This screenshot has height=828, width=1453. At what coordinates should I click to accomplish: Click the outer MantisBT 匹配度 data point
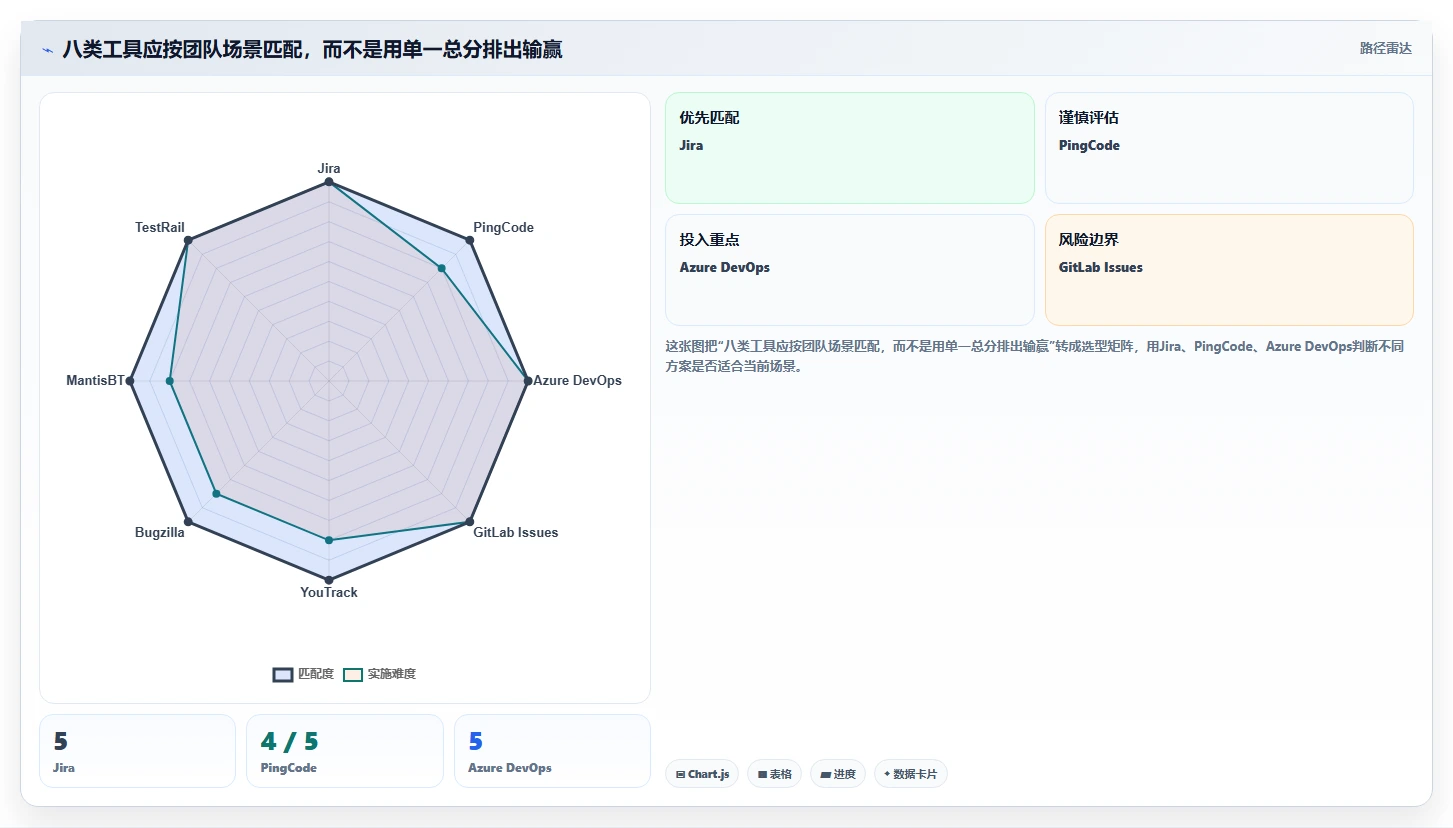point(130,380)
